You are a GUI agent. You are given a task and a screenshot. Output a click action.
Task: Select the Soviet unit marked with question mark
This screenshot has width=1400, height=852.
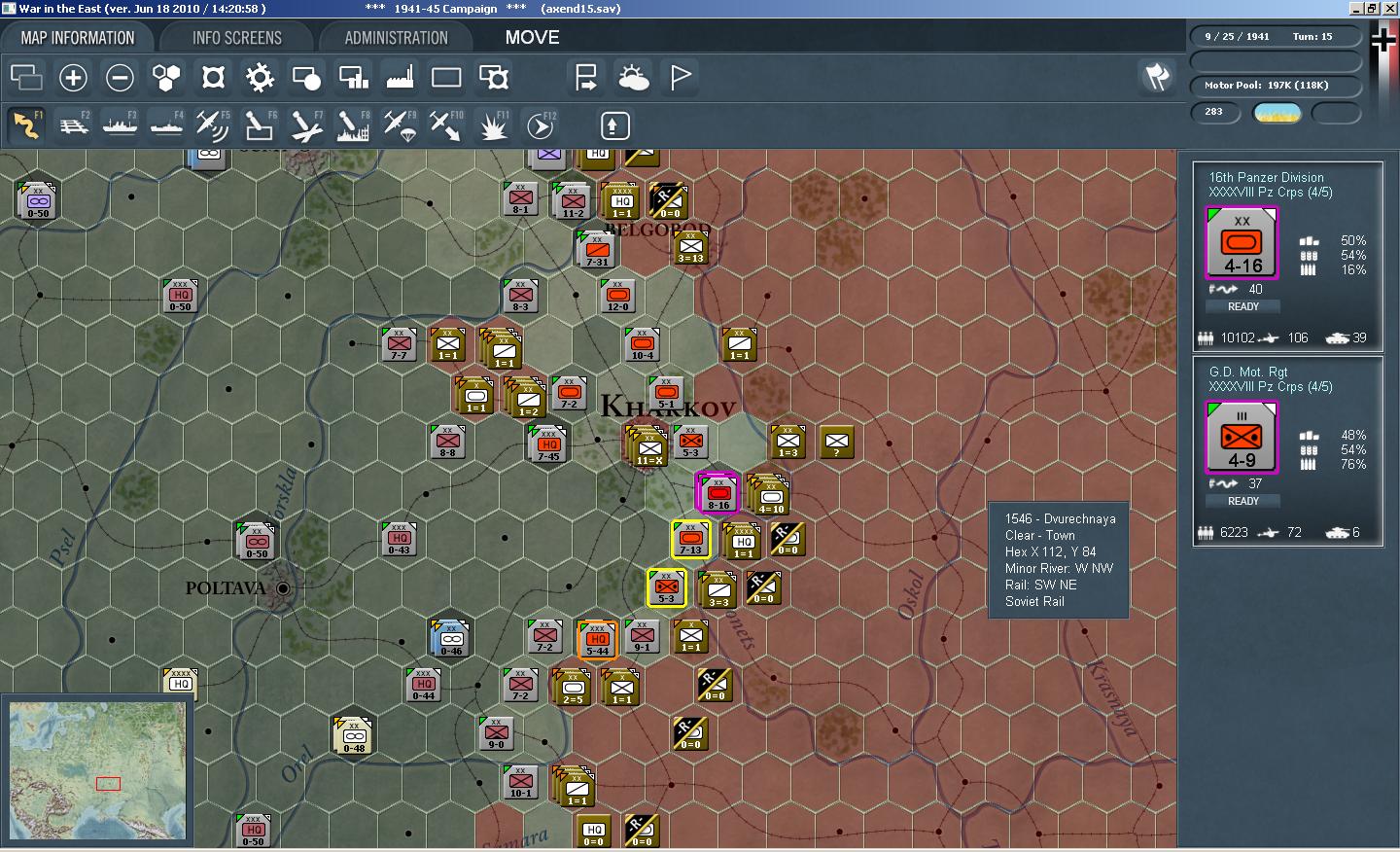pyautogui.click(x=836, y=442)
